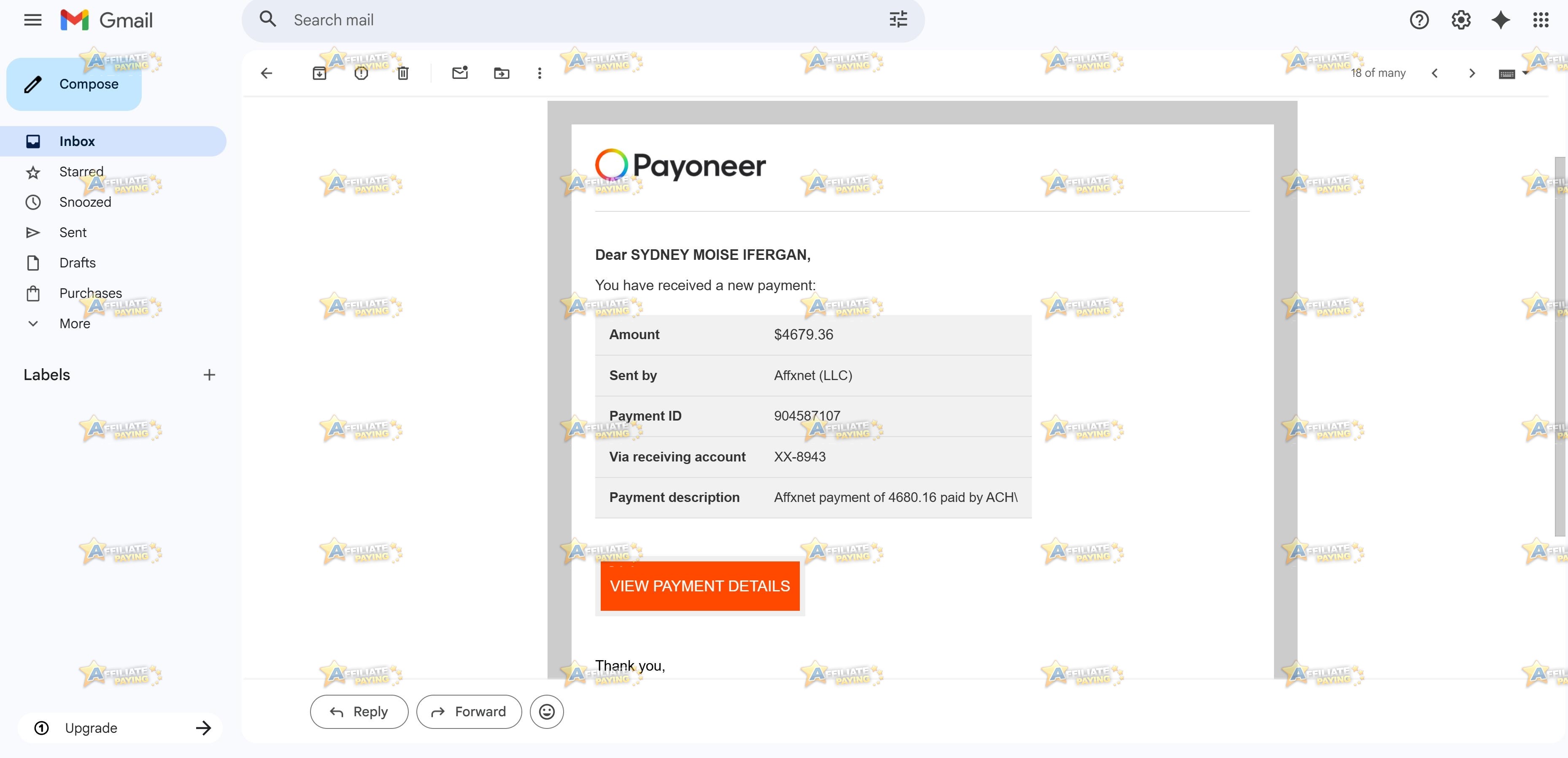Forward this email
1568x758 pixels.
click(x=469, y=711)
